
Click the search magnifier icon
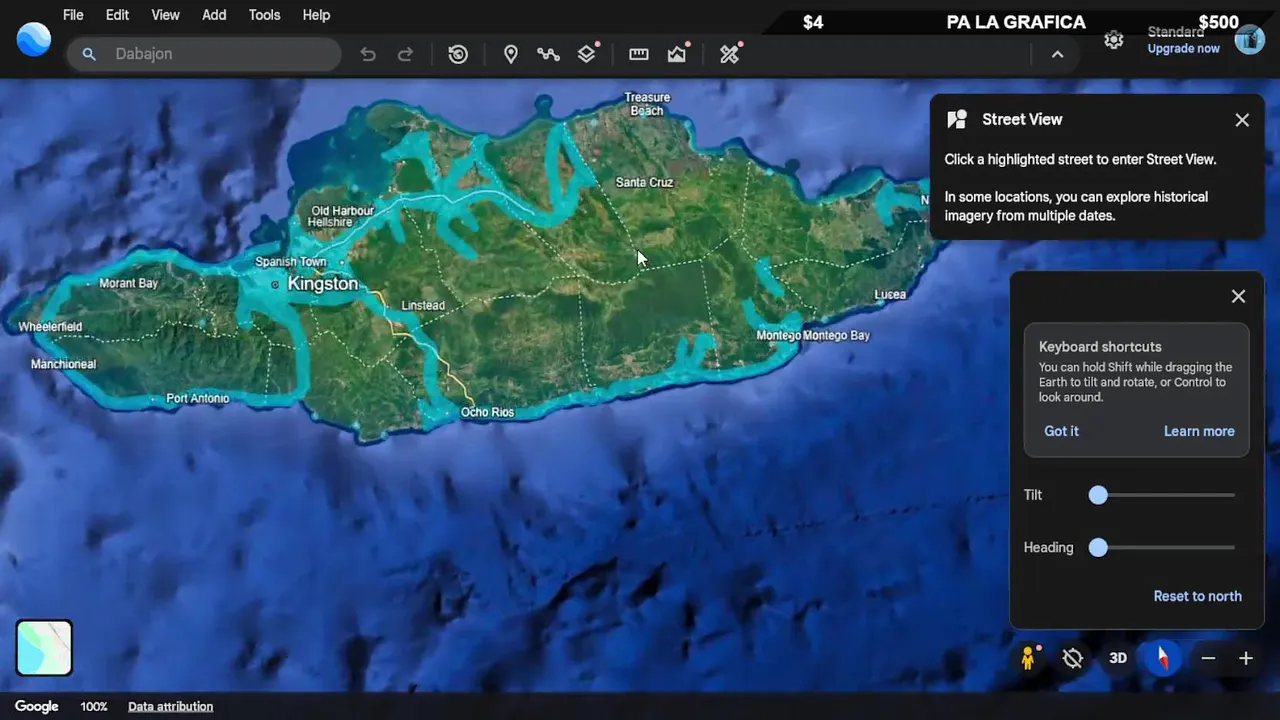(89, 54)
